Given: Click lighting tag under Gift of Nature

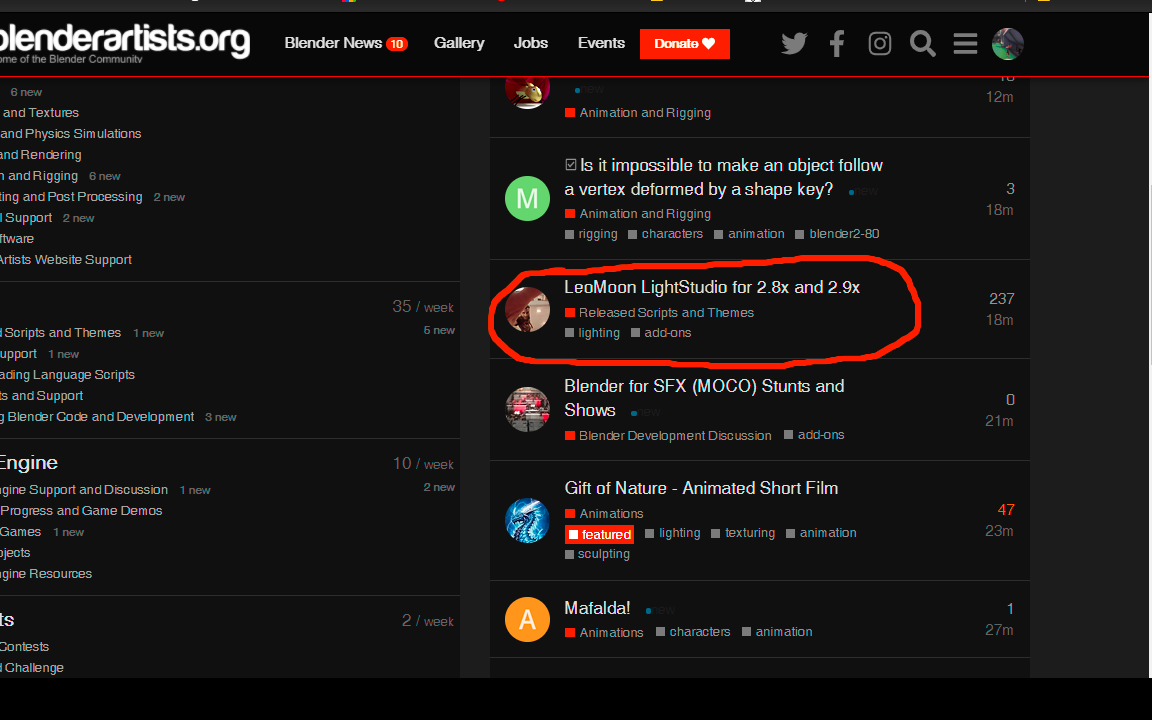Looking at the screenshot, I should point(672,533).
